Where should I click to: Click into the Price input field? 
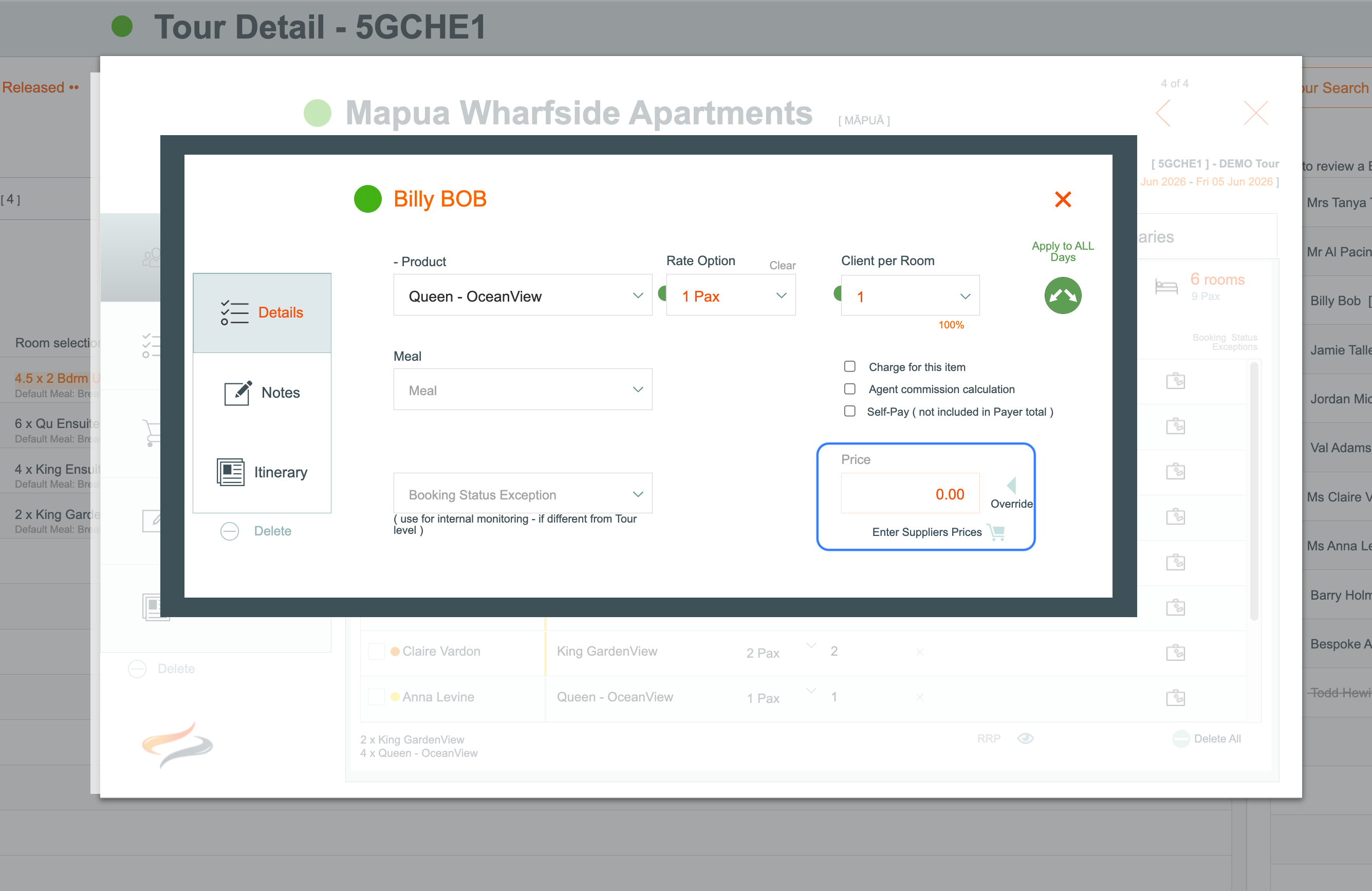pyautogui.click(x=910, y=494)
